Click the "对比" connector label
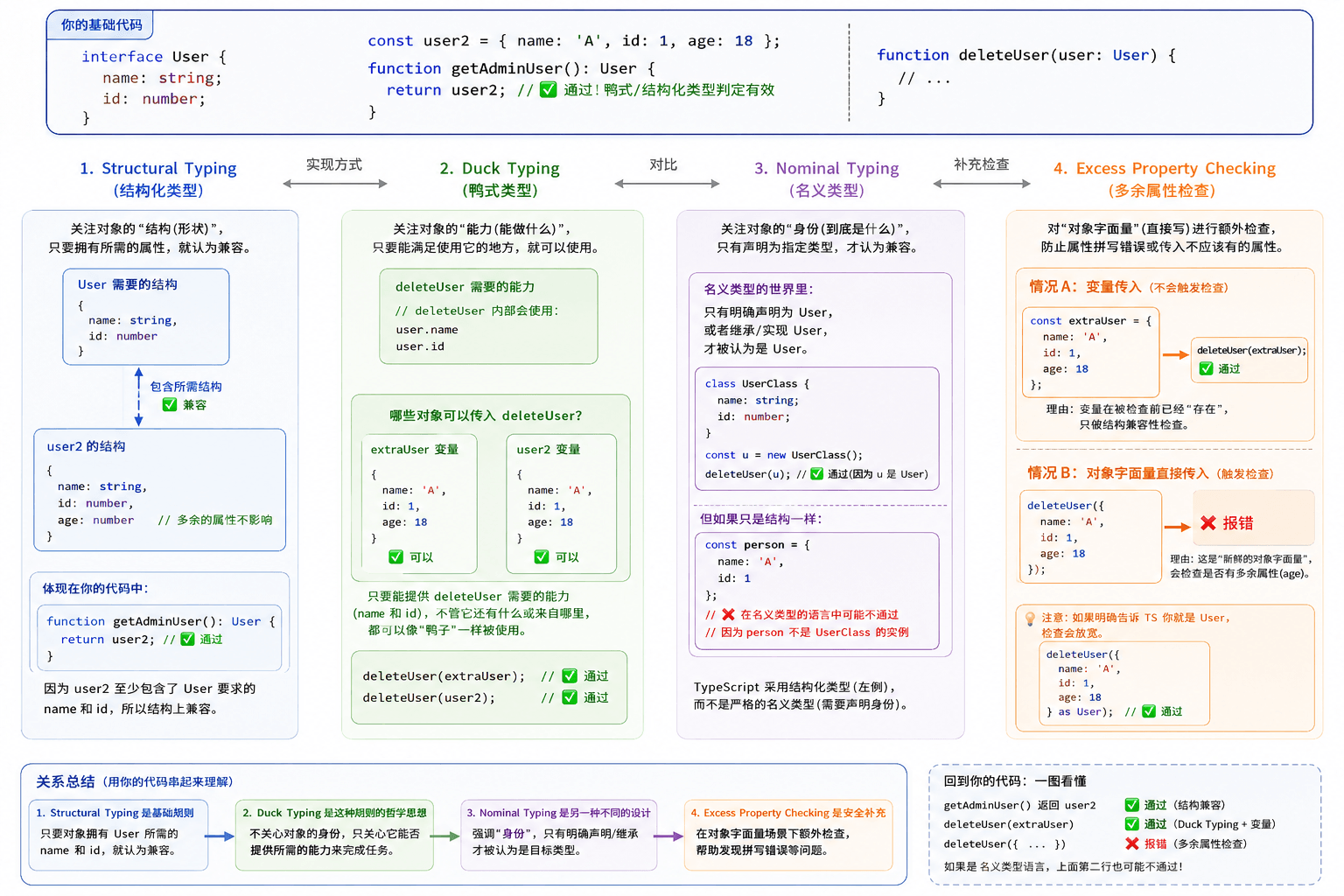 pyautogui.click(x=663, y=164)
